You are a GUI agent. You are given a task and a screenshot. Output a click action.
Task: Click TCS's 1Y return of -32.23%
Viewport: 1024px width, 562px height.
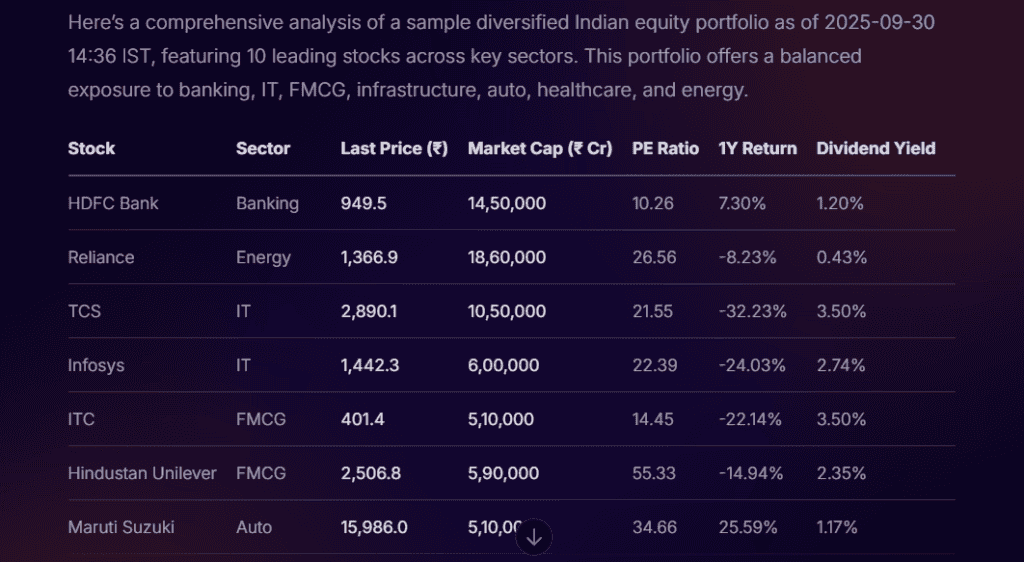pyautogui.click(x=752, y=311)
